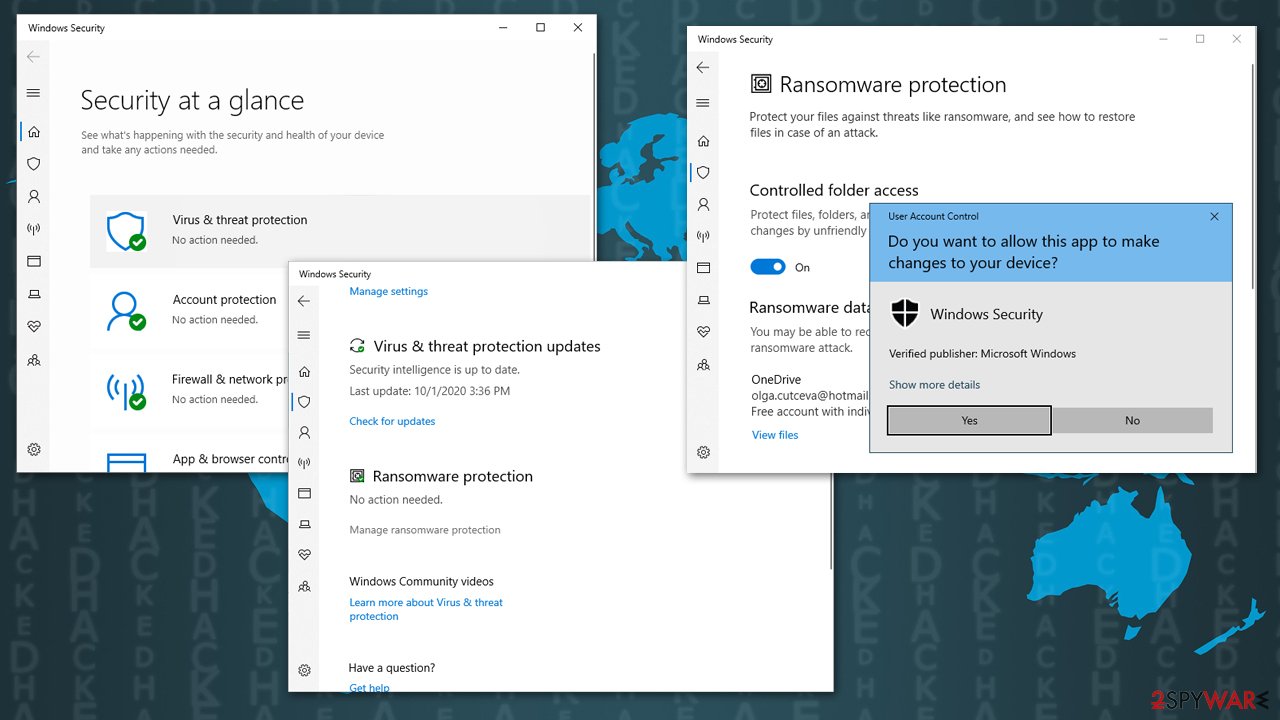Click No in User Account Control dialog
Image resolution: width=1280 pixels, height=720 pixels.
click(x=1132, y=420)
